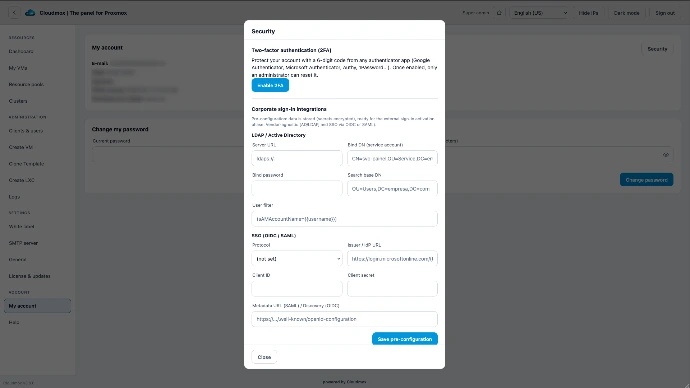Toggle Dark mode in top bar
The width and height of the screenshot is (690, 388).
click(x=626, y=13)
